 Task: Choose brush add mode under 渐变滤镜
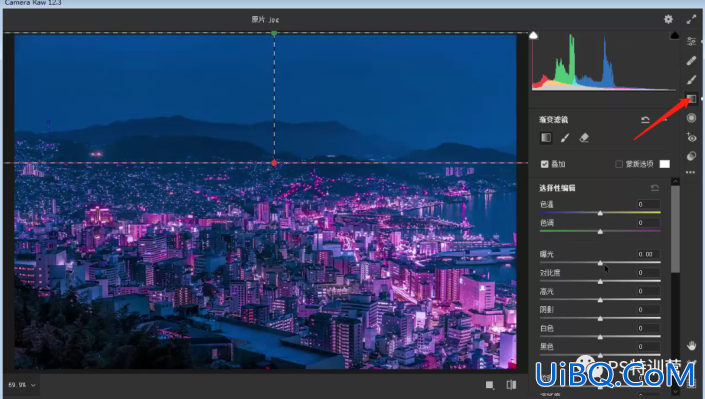[565, 138]
